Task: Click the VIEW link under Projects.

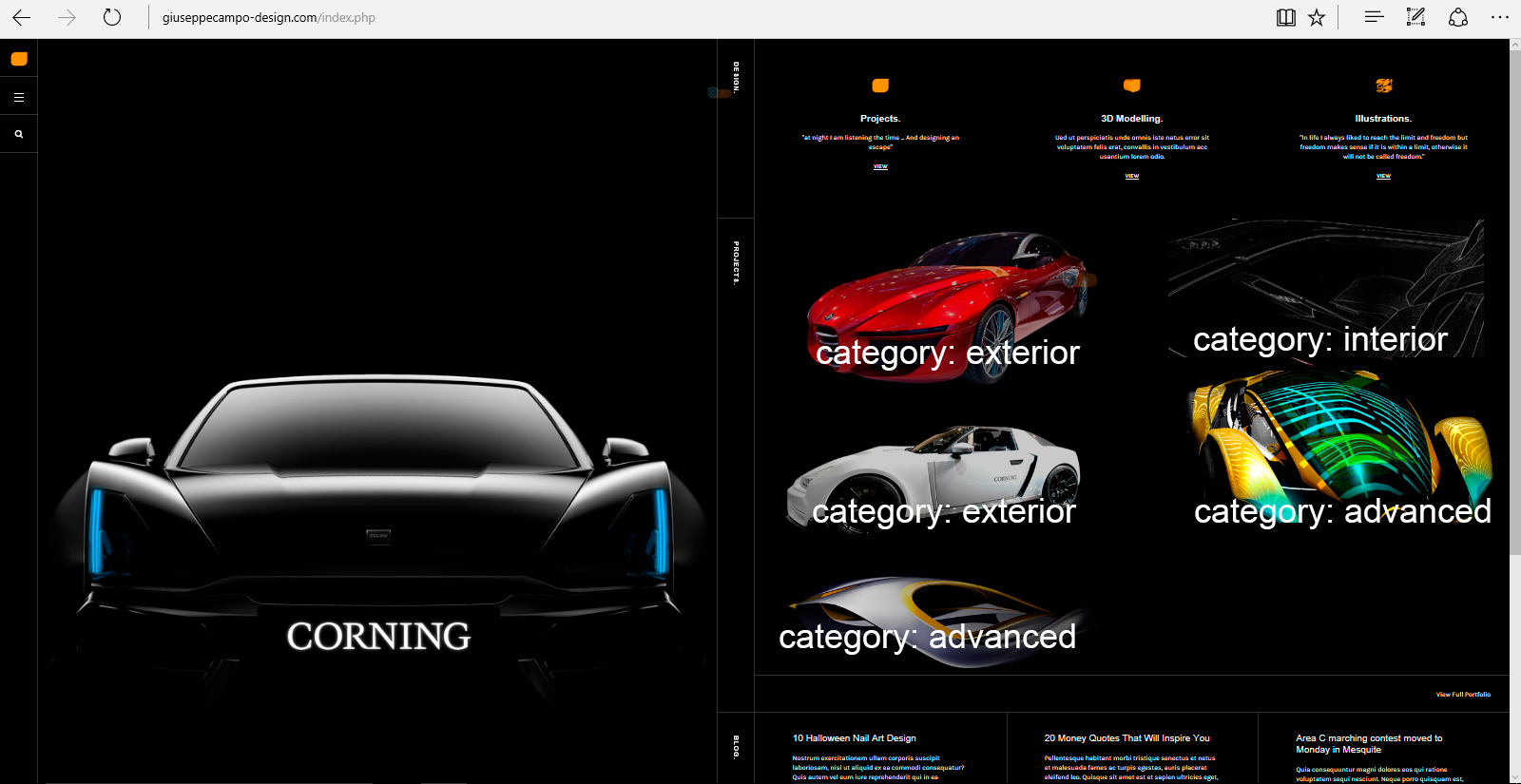Action: click(x=880, y=167)
